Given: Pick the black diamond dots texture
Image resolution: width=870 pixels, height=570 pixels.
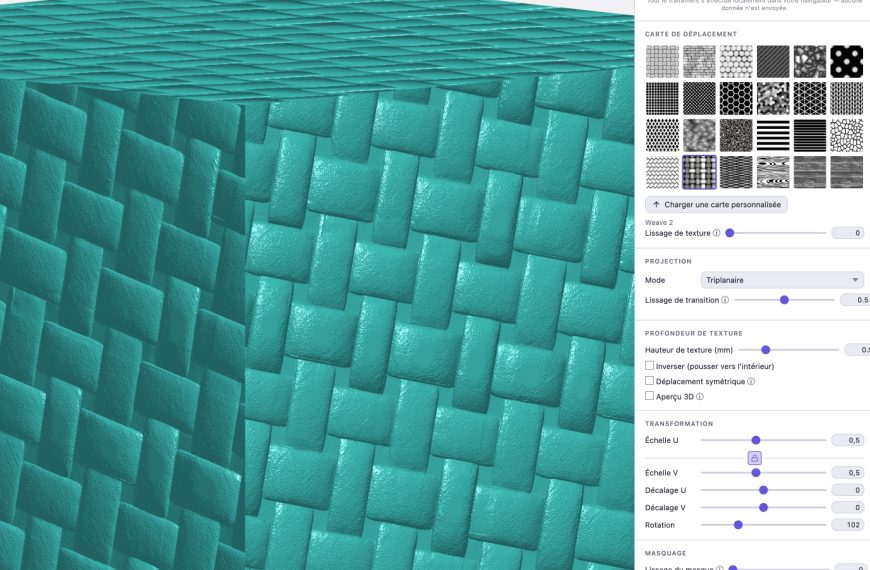Looking at the screenshot, I should click(x=662, y=135).
